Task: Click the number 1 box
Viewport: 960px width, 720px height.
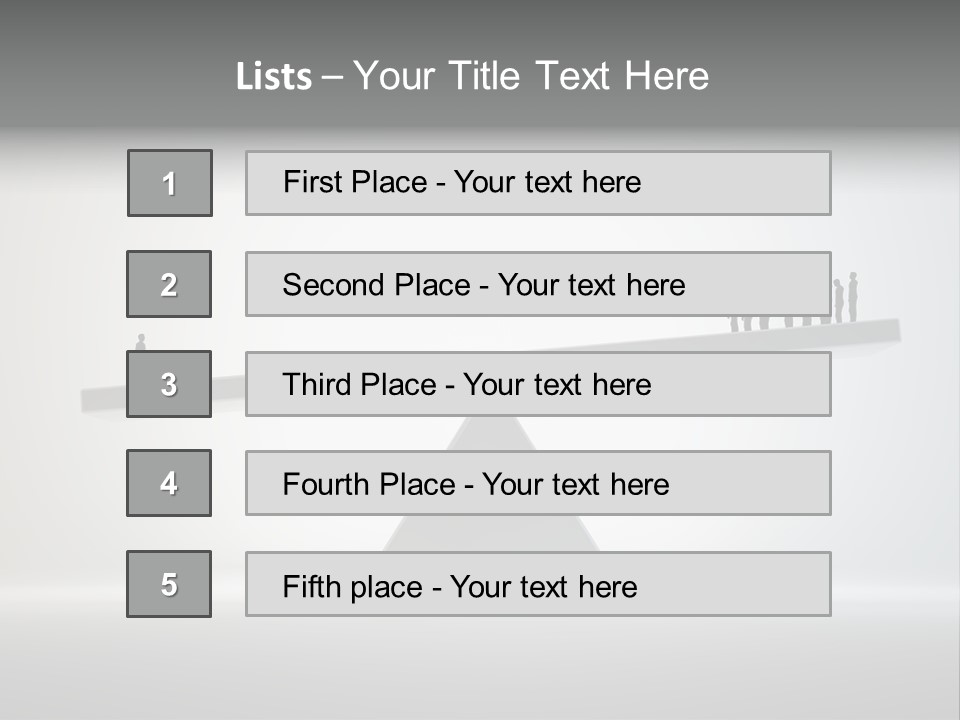Action: click(170, 183)
